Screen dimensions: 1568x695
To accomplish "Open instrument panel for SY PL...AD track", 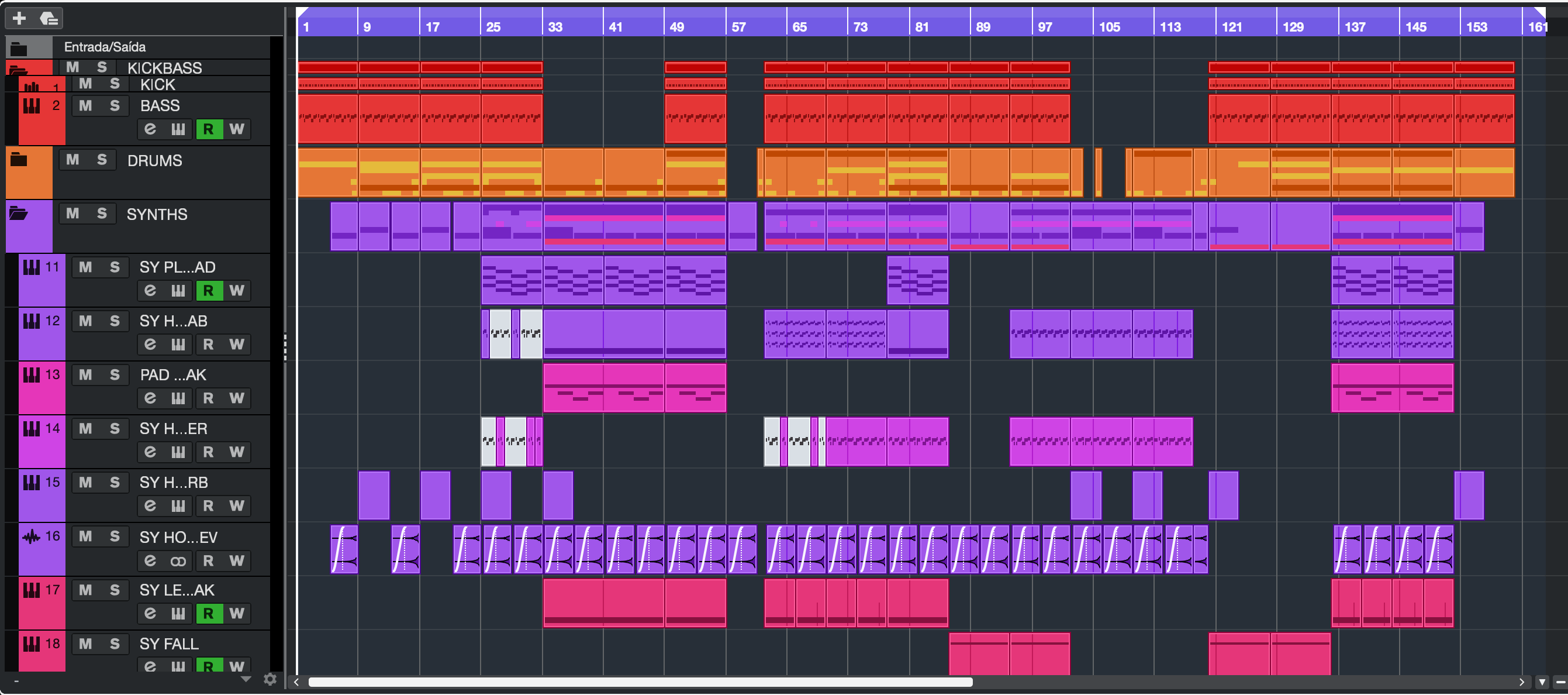I will [x=178, y=291].
